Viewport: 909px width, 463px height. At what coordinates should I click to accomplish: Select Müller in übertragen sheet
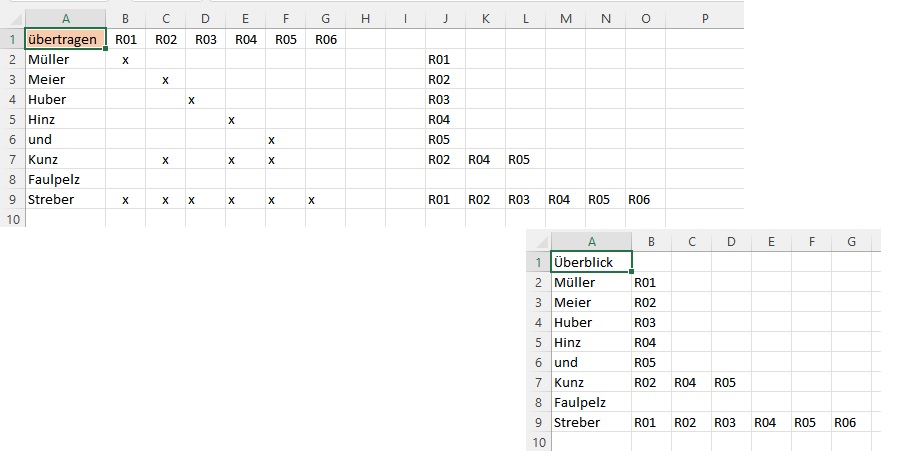66,59
